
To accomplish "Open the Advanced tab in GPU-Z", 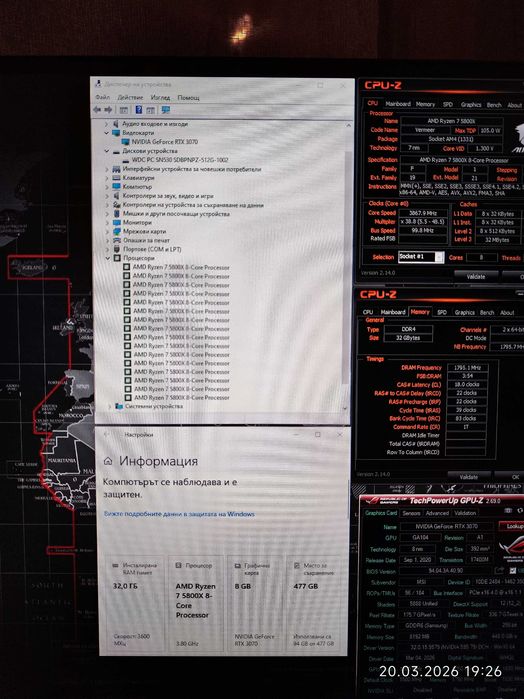I will [x=437, y=513].
